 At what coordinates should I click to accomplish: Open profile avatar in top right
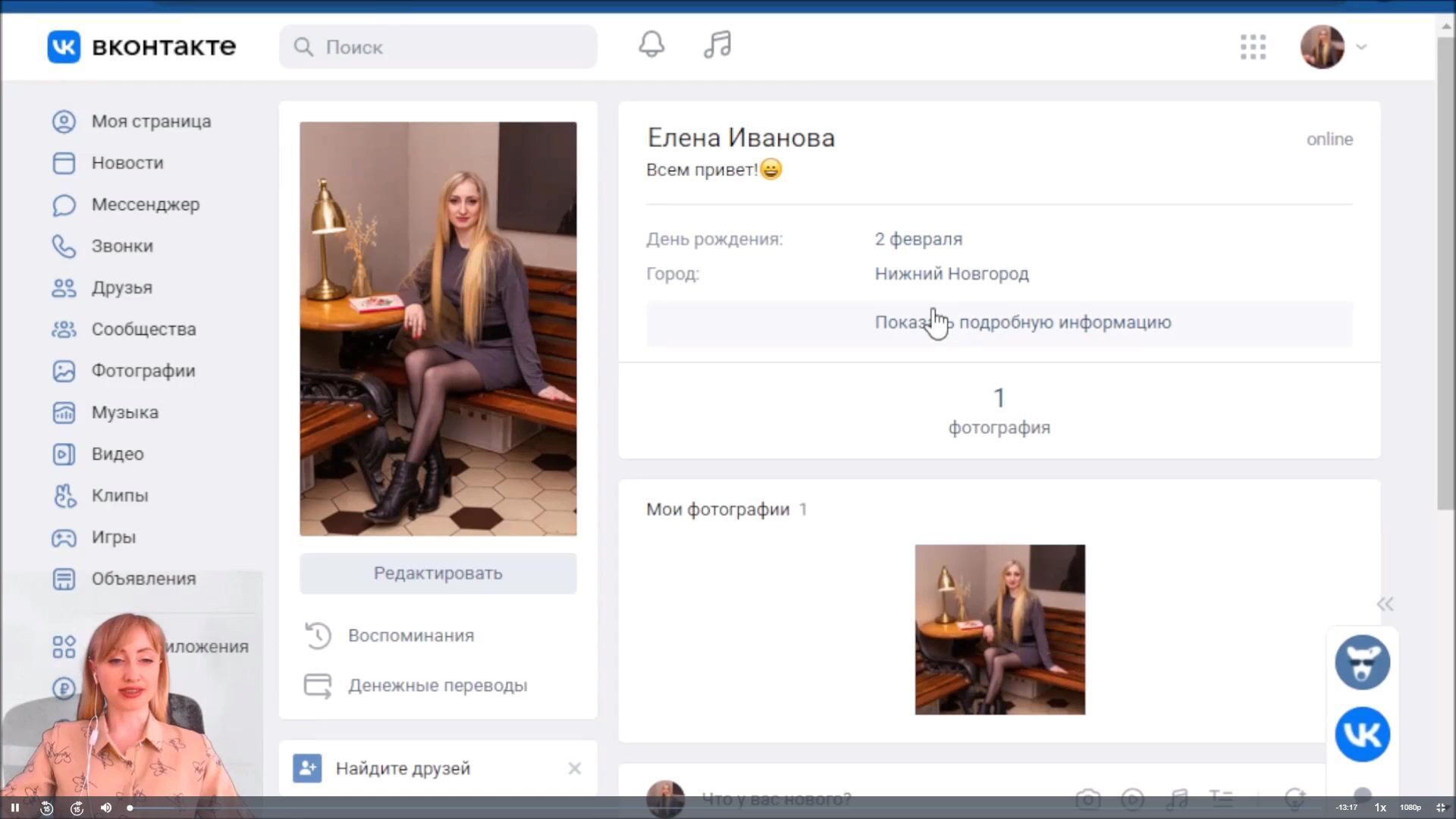pos(1322,47)
